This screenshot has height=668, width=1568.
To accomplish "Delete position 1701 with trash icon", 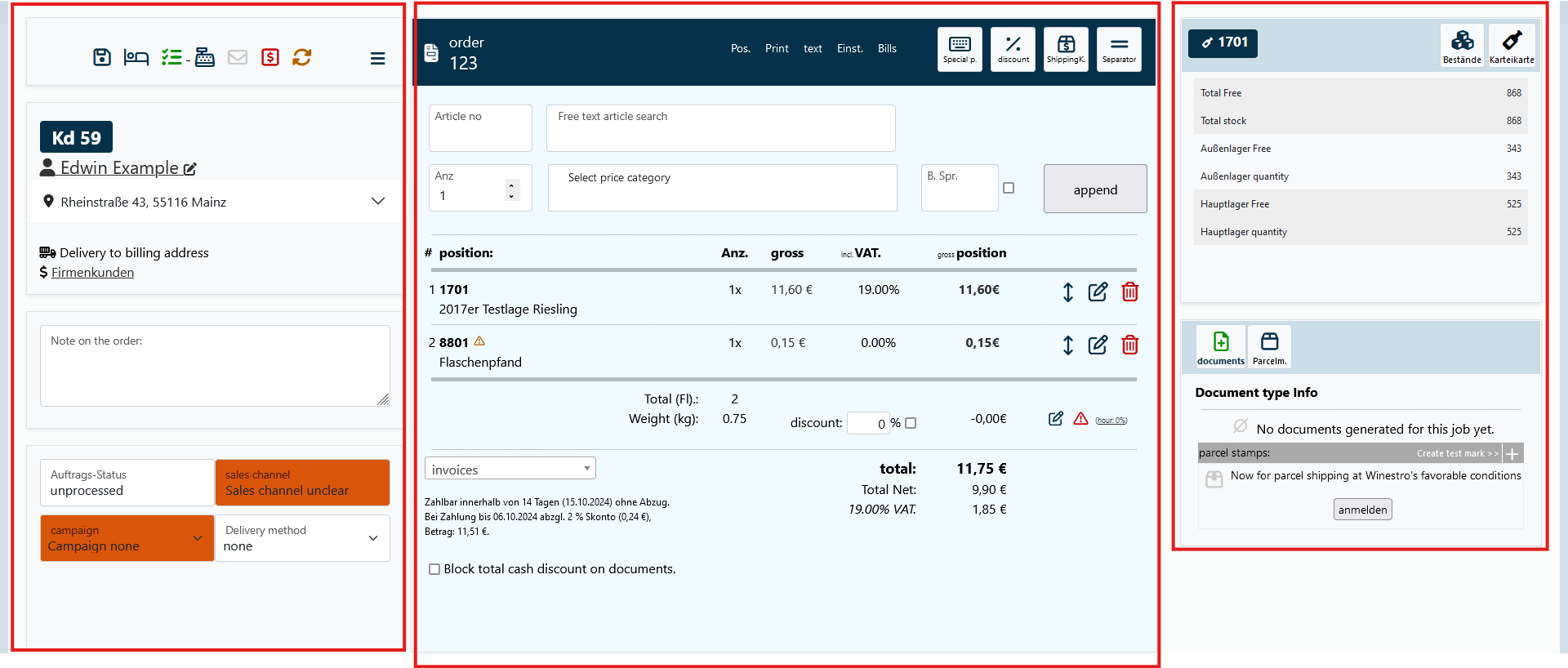I will pyautogui.click(x=1129, y=292).
